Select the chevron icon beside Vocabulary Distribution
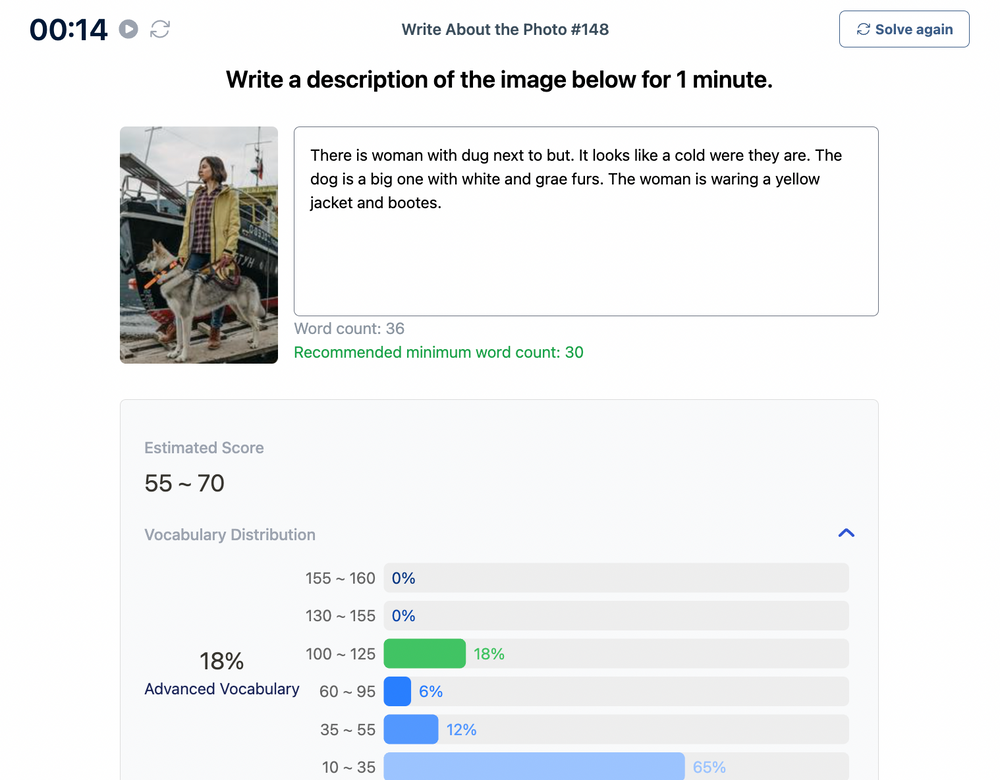This screenshot has height=780, width=1000. 846,533
